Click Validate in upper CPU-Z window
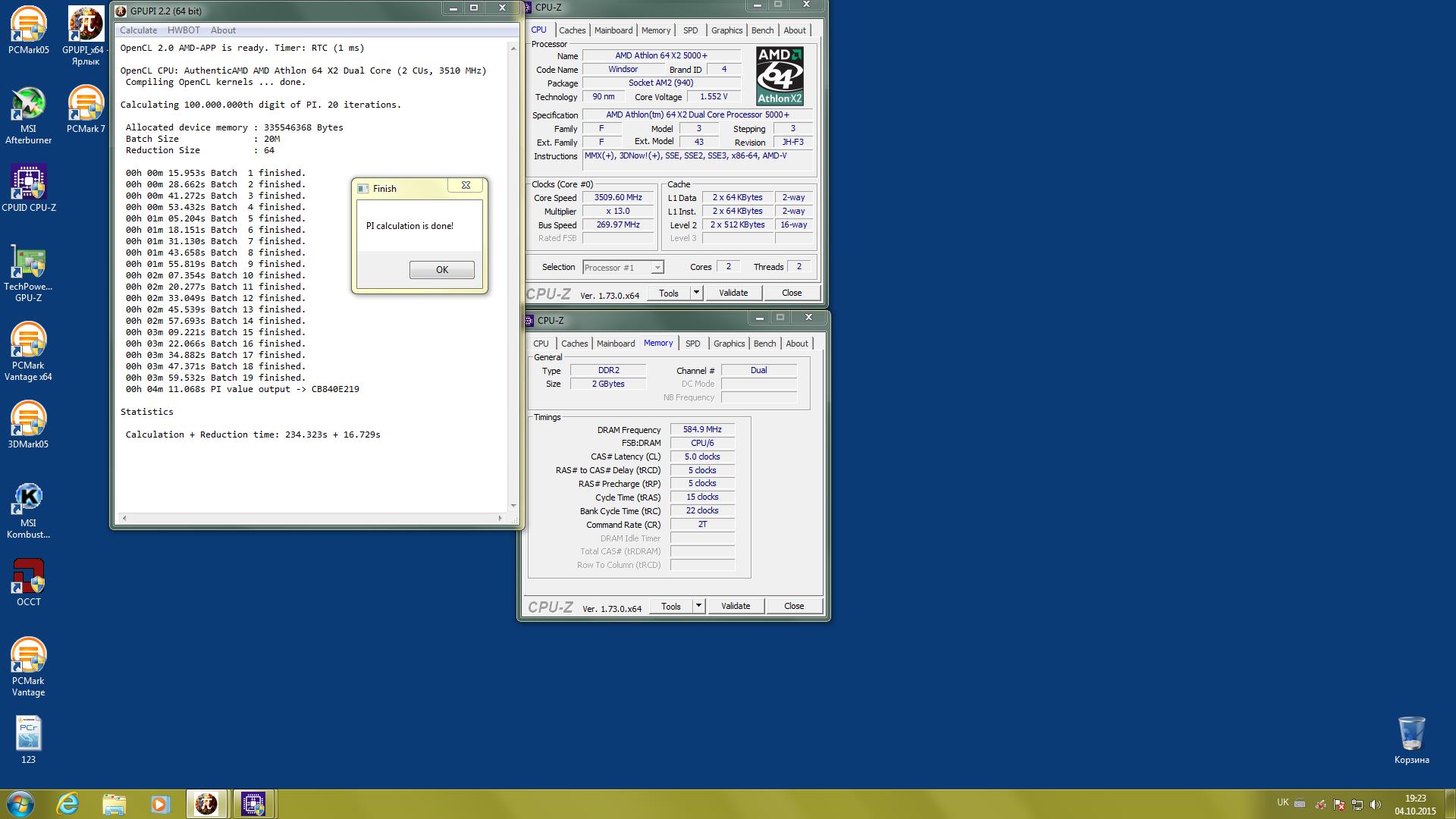Viewport: 1456px width, 819px height. pos(733,293)
